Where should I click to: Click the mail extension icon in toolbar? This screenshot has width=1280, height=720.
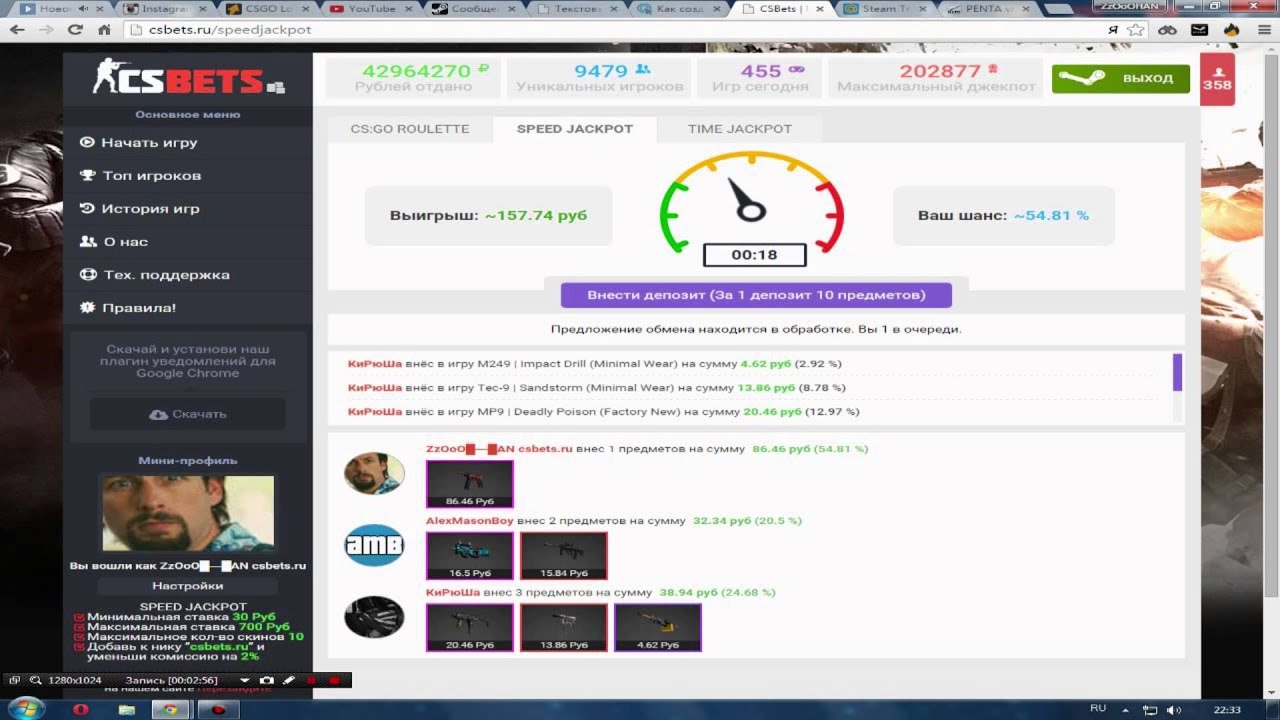pos(1201,30)
